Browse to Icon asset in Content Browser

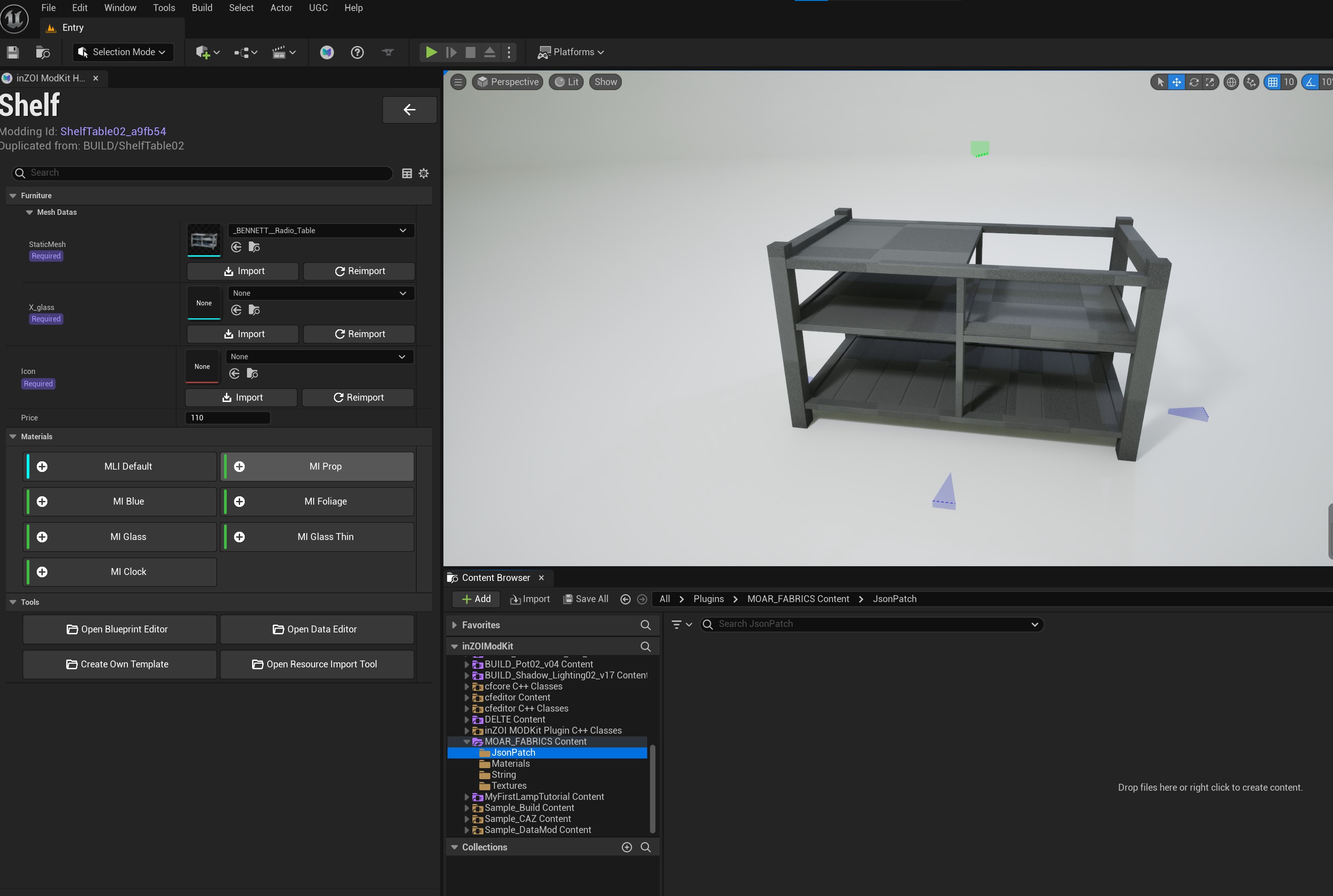(x=252, y=373)
